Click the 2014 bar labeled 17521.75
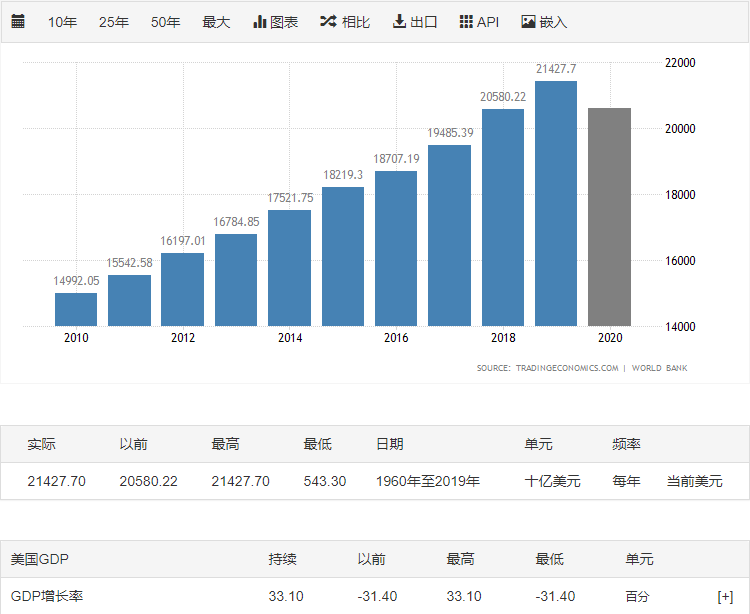 pos(289,268)
